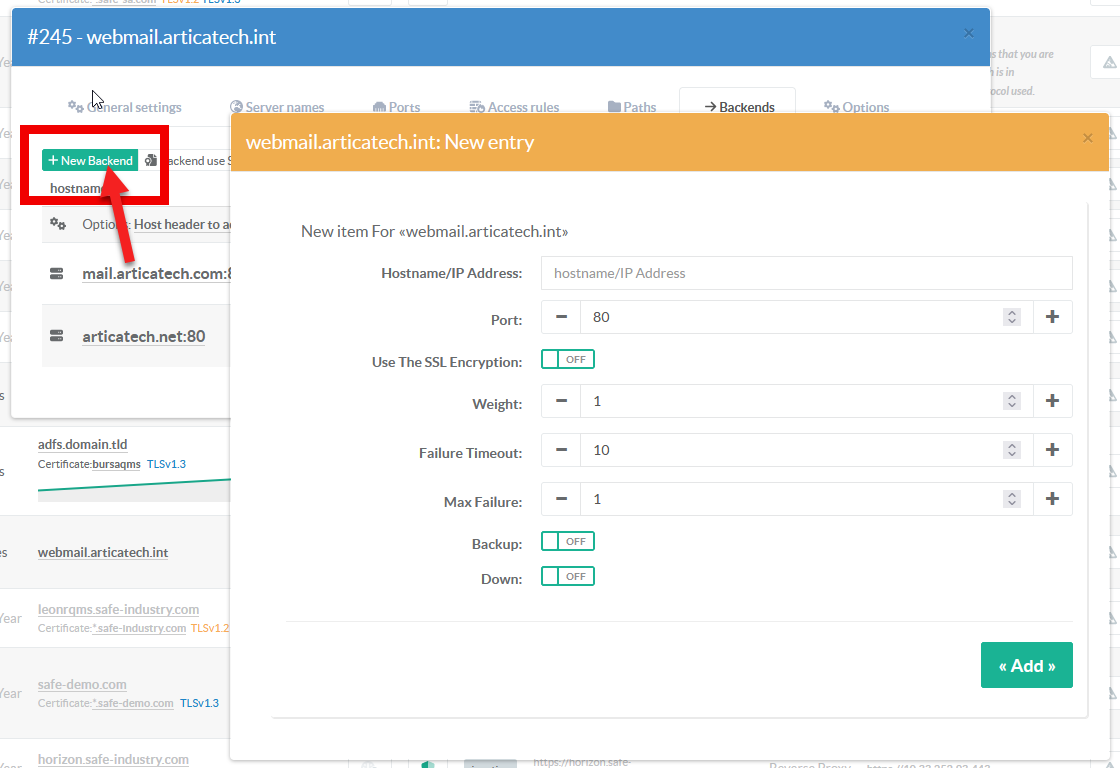The height and width of the screenshot is (768, 1120).
Task: Click the Weight field spinner arrows
Action: pos(1012,401)
